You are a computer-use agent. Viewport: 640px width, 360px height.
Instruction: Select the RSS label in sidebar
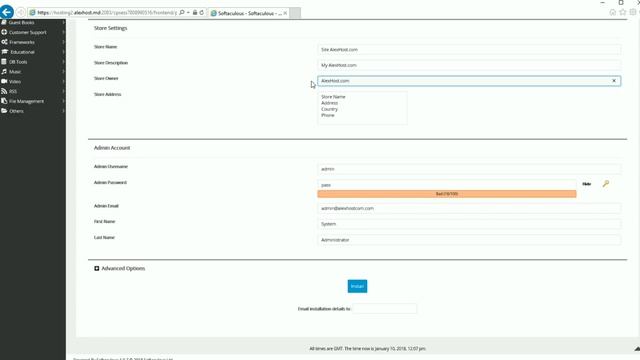[13, 91]
